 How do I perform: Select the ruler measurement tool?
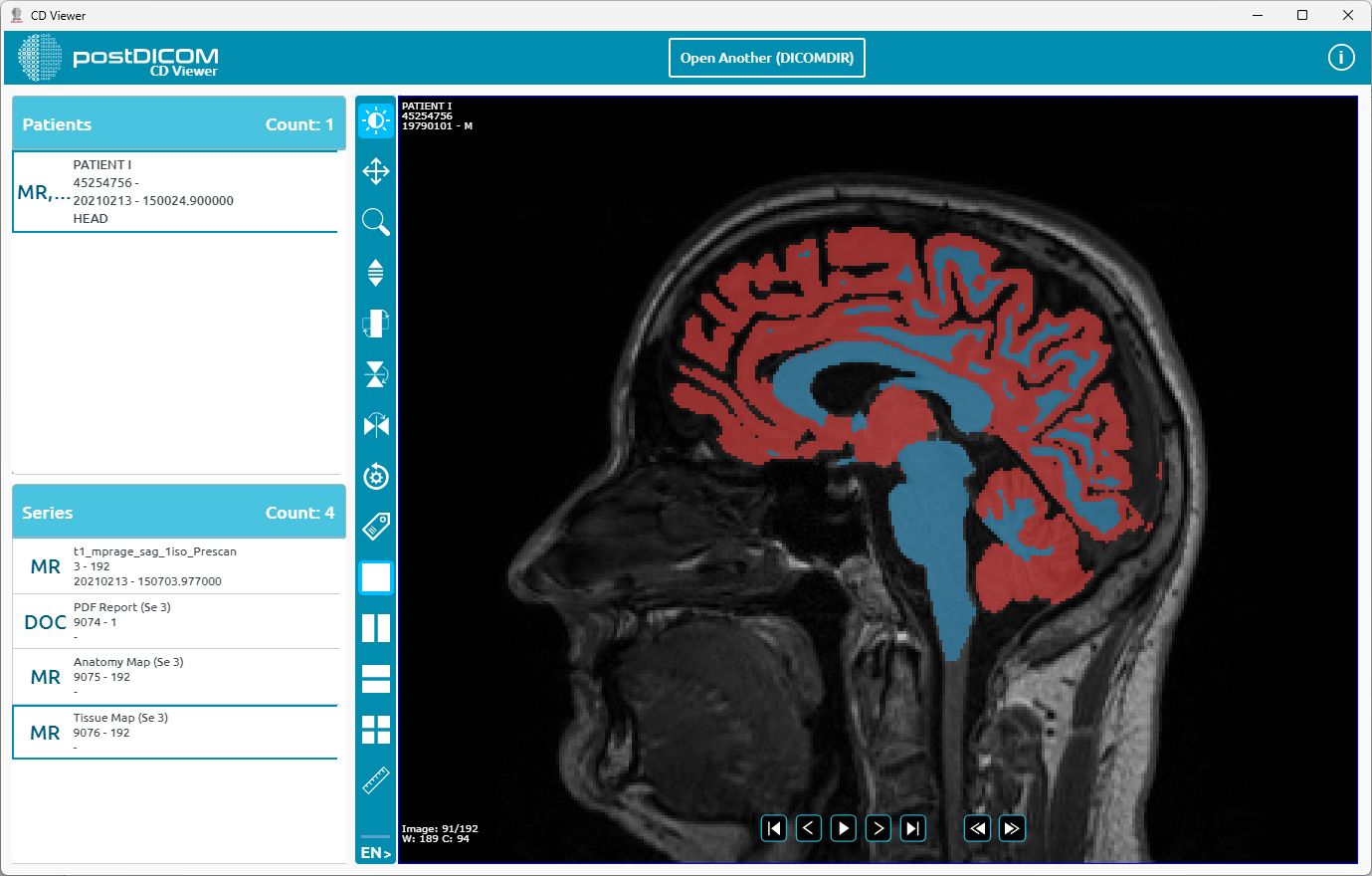pos(375,780)
